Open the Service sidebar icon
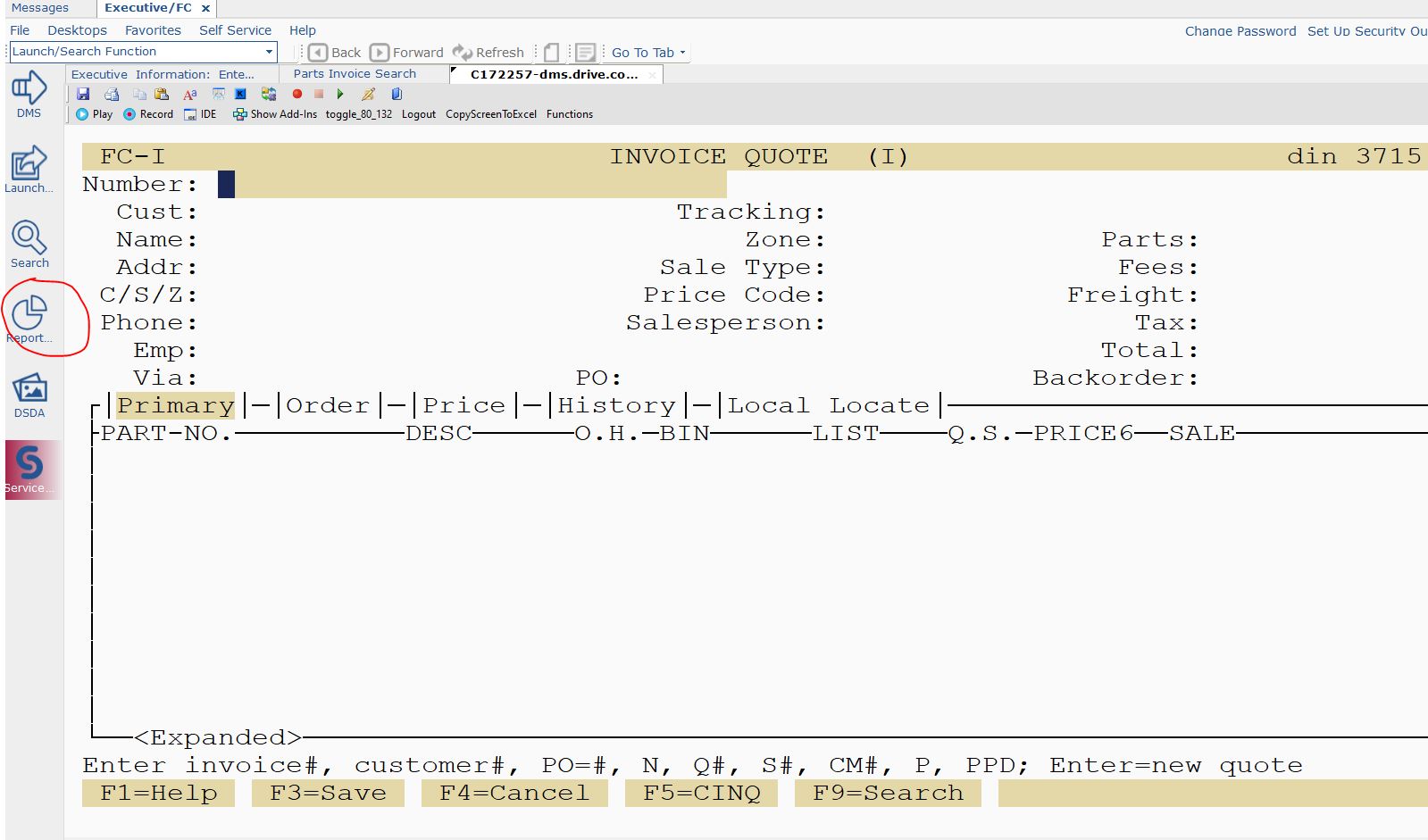 click(x=33, y=470)
